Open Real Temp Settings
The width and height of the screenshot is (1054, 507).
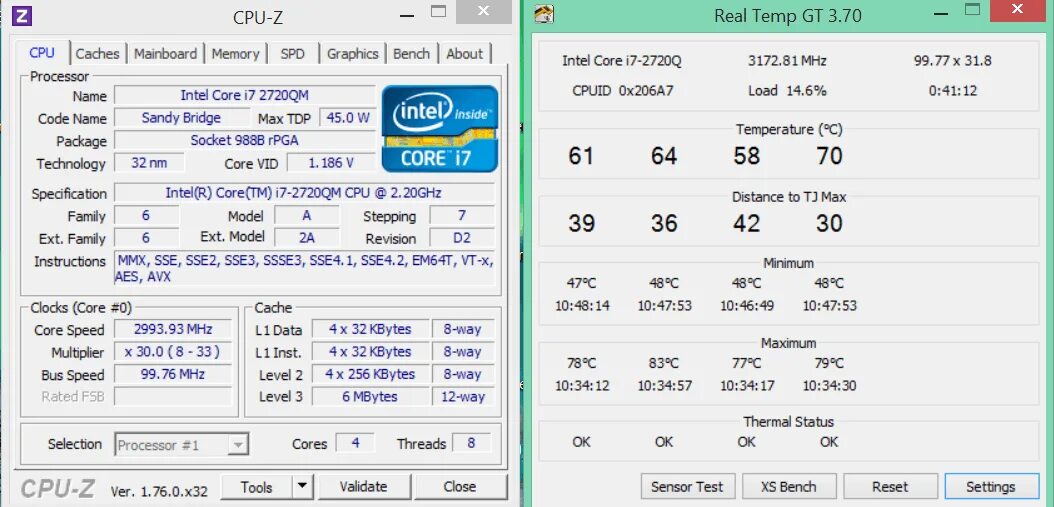pos(991,486)
